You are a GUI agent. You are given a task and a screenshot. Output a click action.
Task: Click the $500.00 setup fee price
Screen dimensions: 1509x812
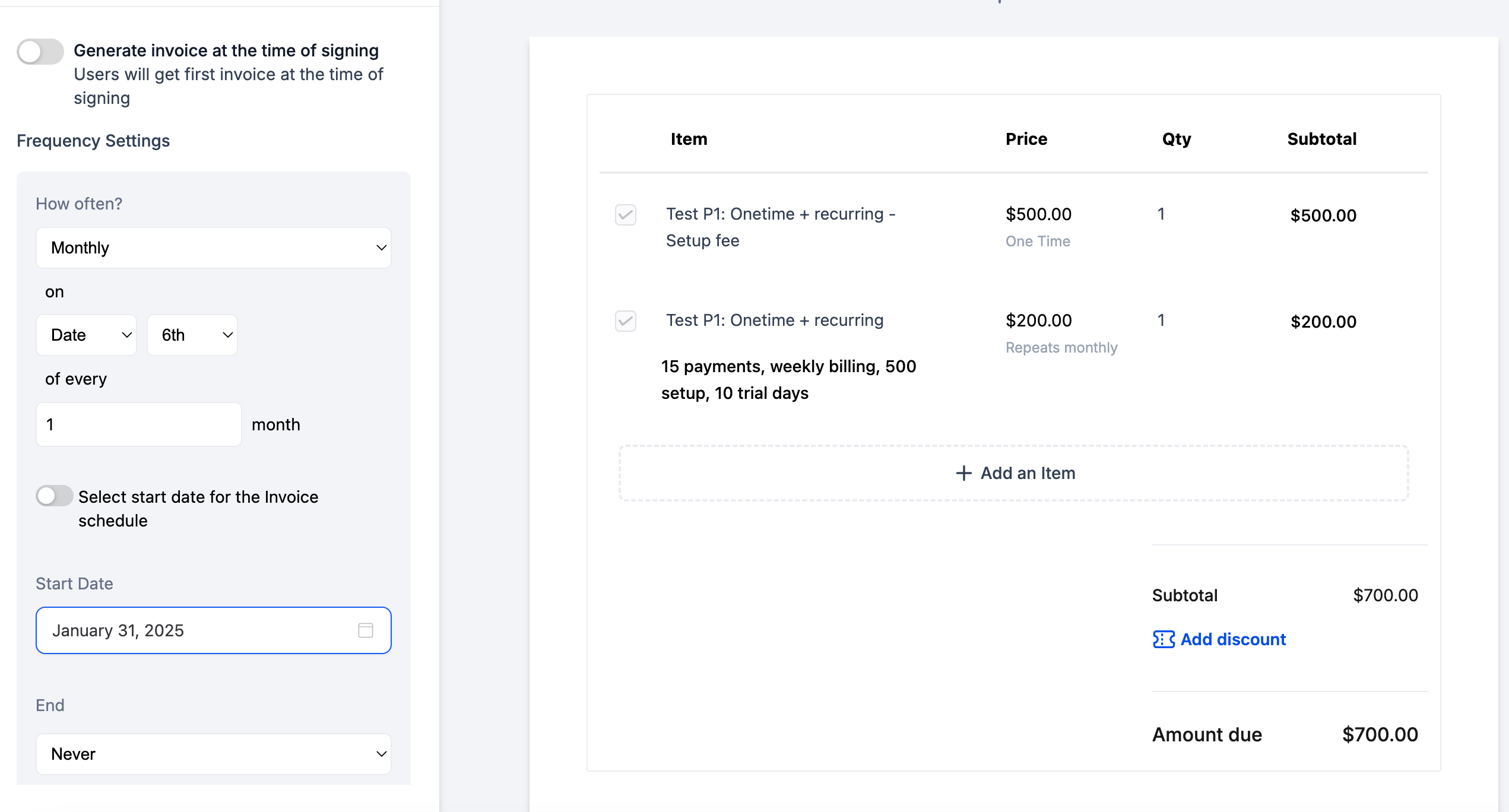(x=1038, y=214)
